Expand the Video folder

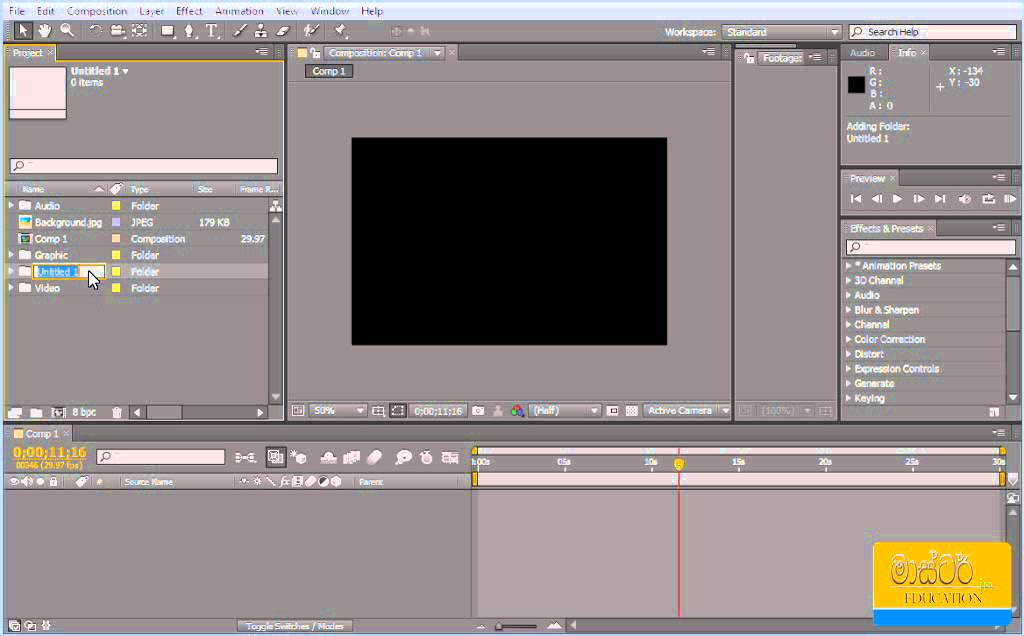[x=10, y=287]
